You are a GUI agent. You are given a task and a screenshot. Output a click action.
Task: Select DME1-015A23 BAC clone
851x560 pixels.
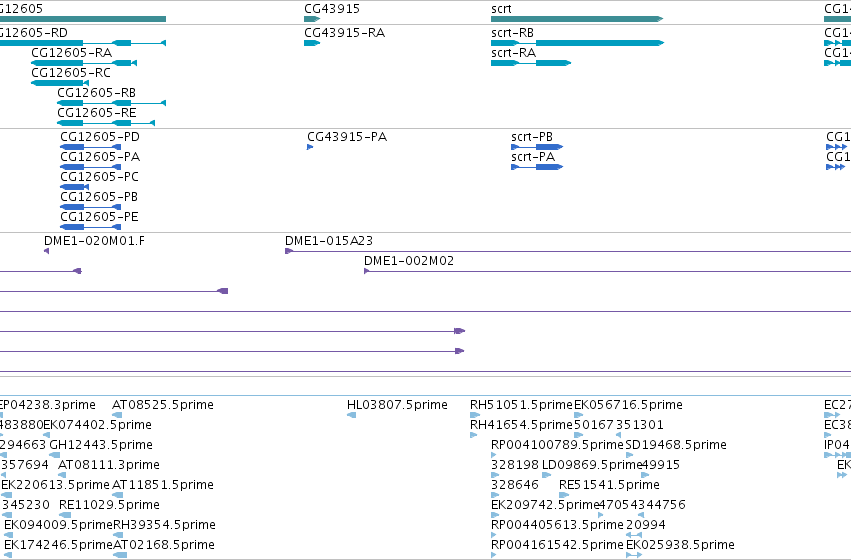pos(568,251)
